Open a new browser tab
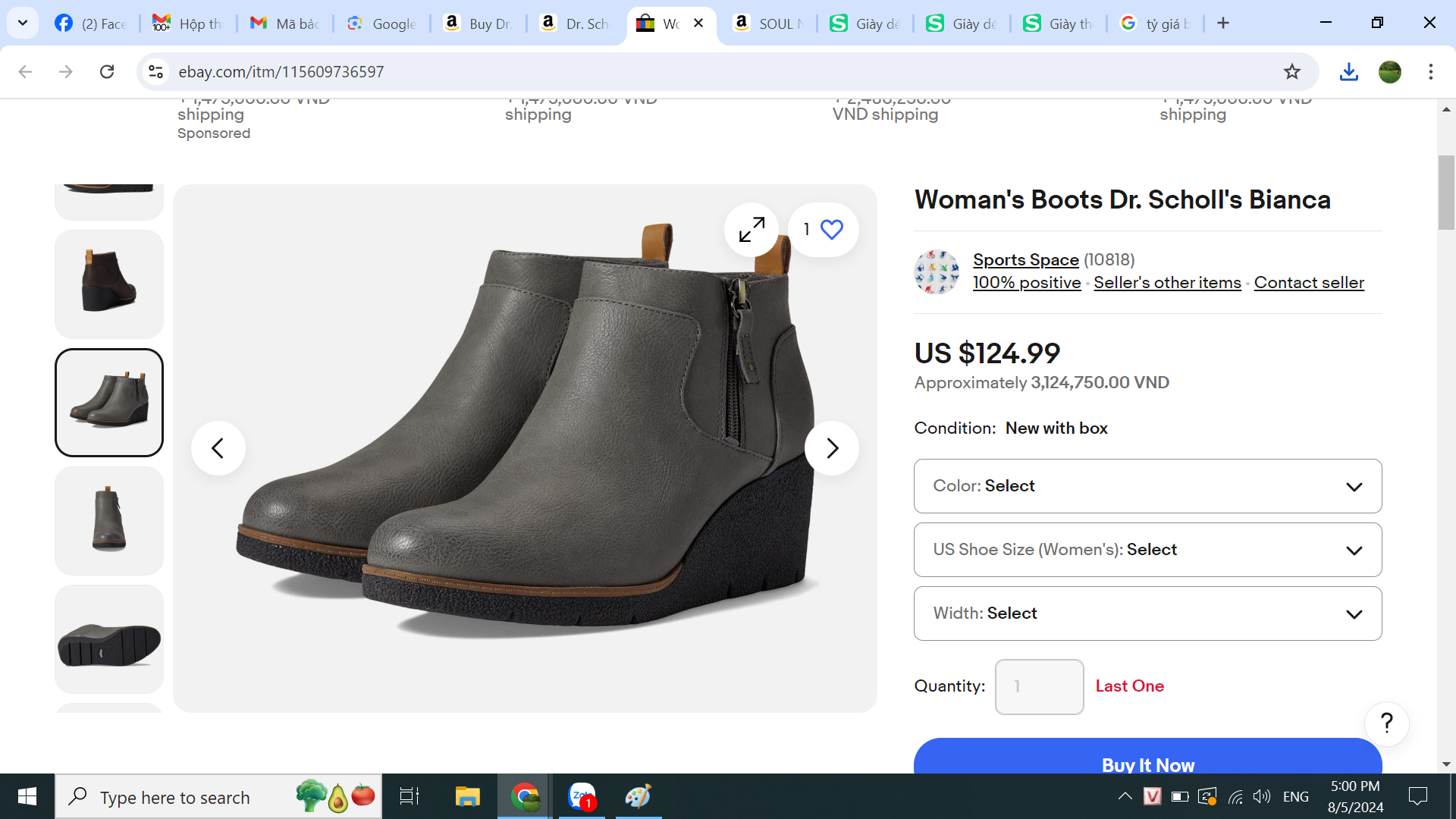1456x819 pixels. [1223, 24]
